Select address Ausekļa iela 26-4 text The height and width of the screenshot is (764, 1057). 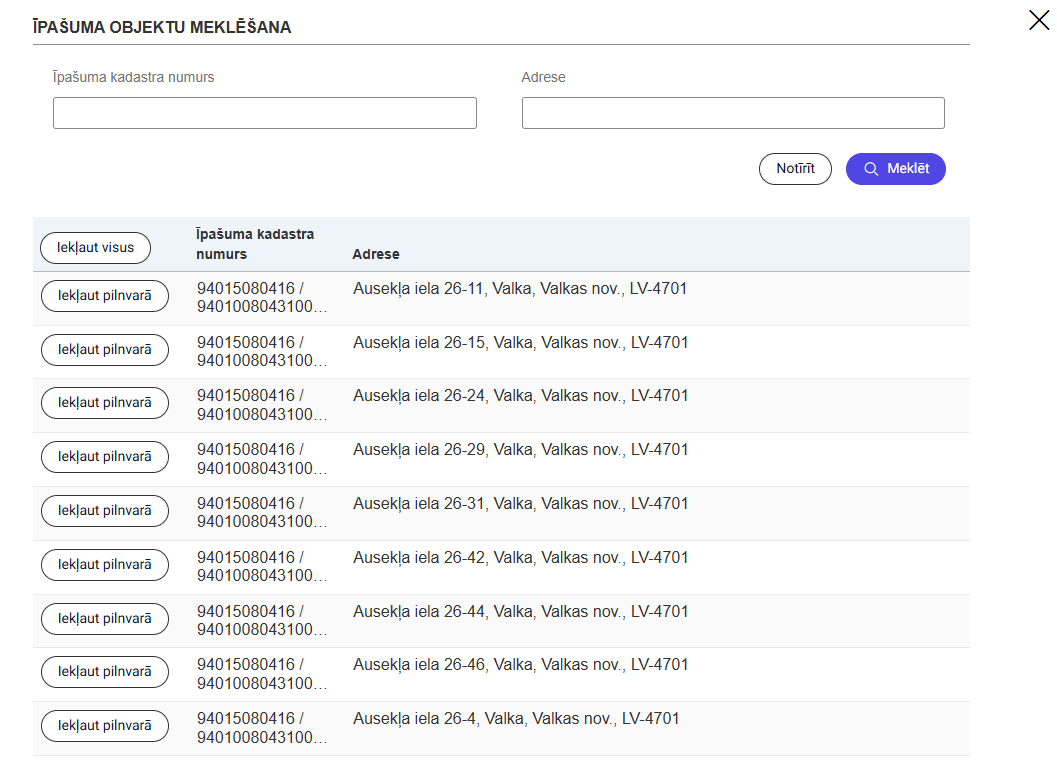coord(516,718)
